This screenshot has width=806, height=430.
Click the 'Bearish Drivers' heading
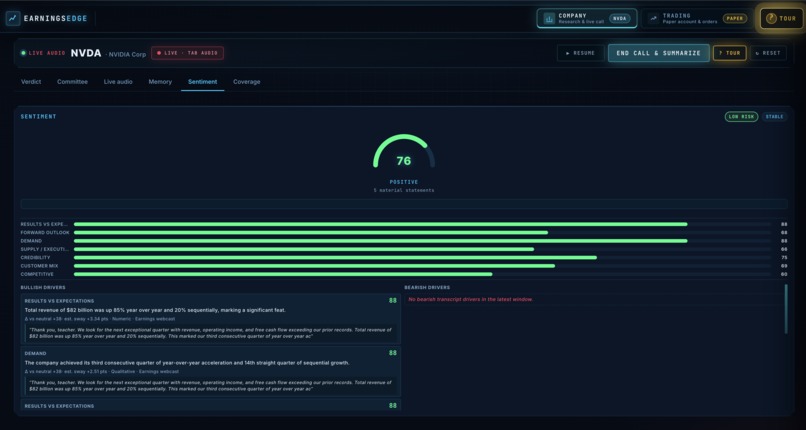point(427,288)
